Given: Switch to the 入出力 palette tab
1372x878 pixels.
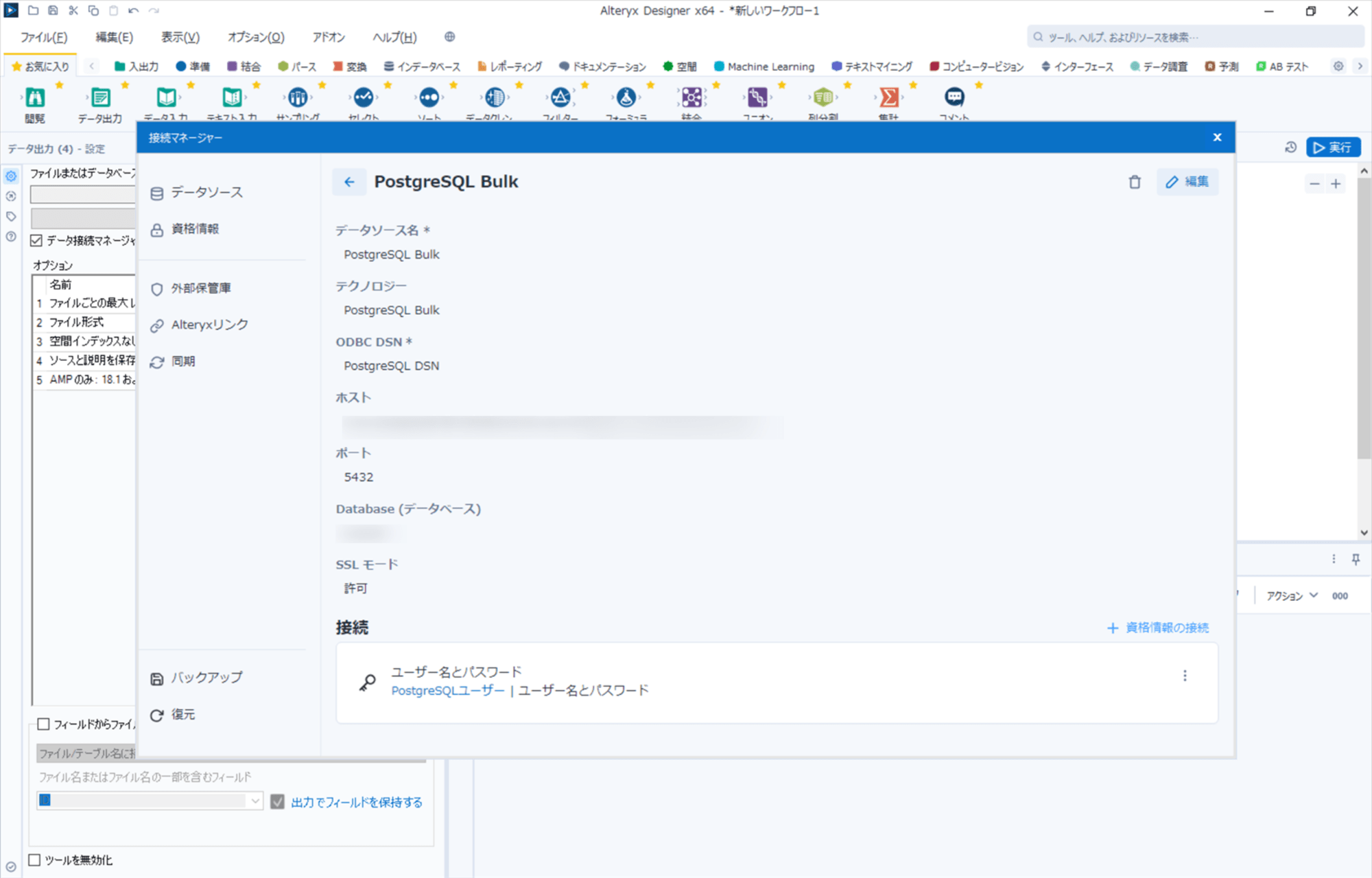Looking at the screenshot, I should point(137,67).
